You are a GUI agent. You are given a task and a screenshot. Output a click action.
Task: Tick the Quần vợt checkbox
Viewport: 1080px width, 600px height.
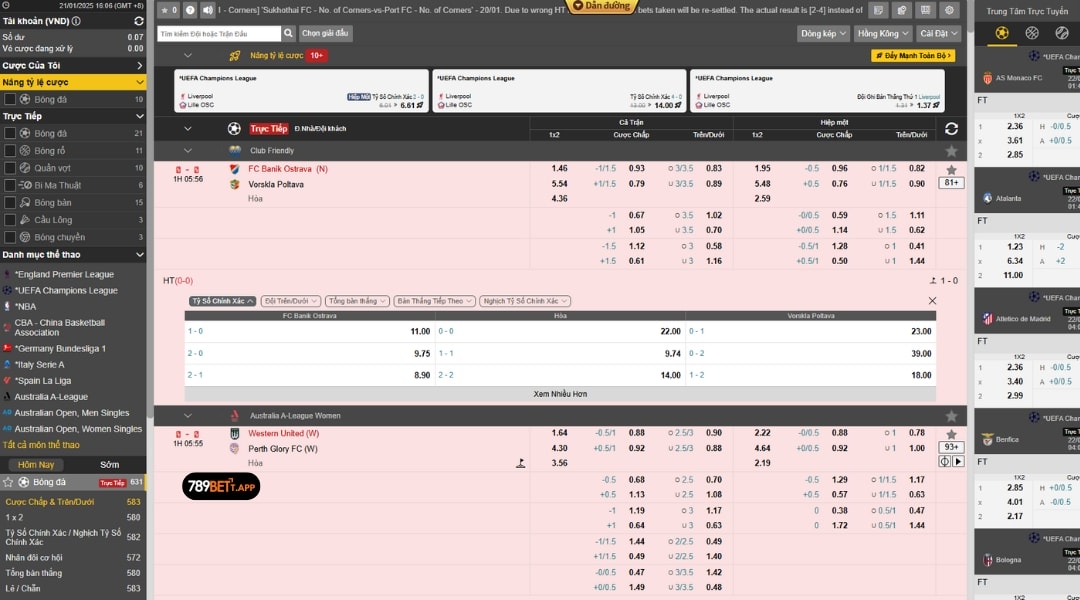coord(10,168)
